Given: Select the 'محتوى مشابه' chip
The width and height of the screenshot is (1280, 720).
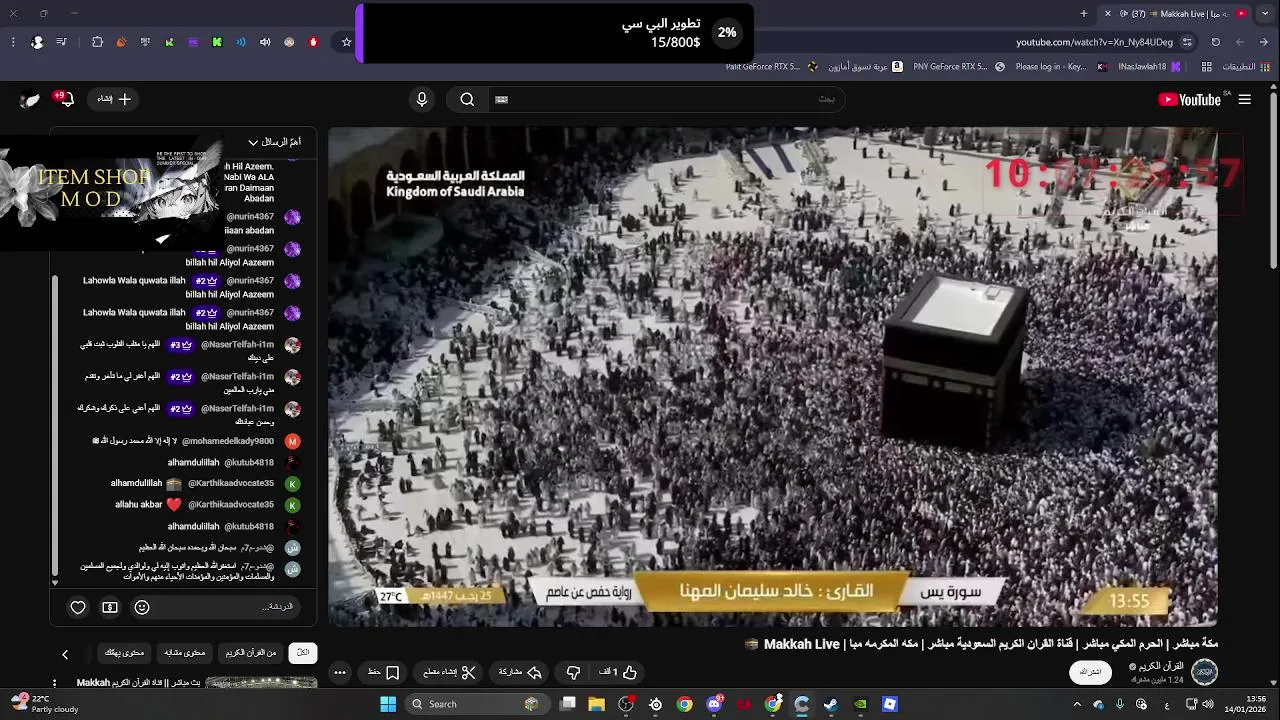Looking at the screenshot, I should 185,652.
